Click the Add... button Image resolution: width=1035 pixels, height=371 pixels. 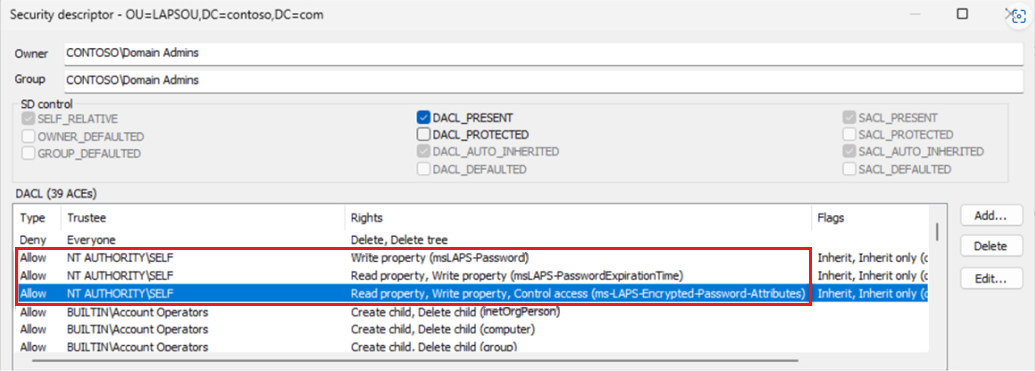pyautogui.click(x=991, y=215)
